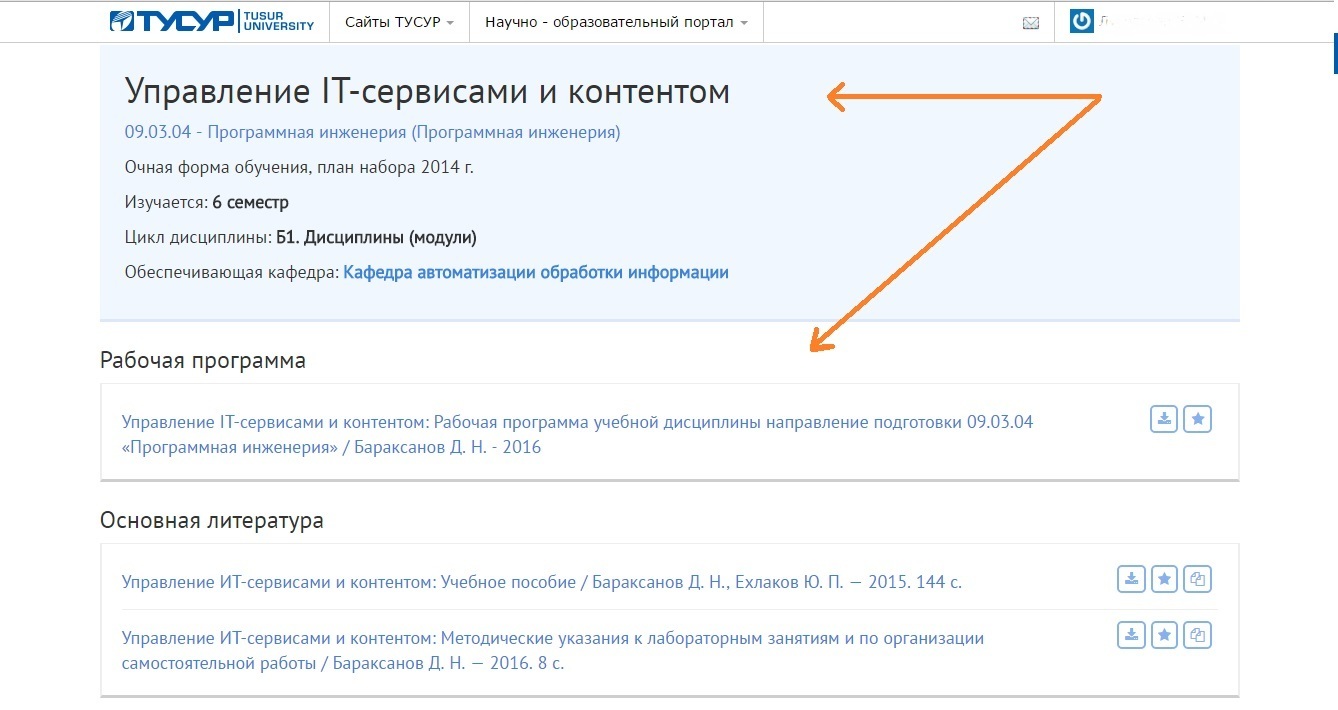Copy citation for Методические указания 2016
The height and width of the screenshot is (710, 1338).
tap(1198, 634)
